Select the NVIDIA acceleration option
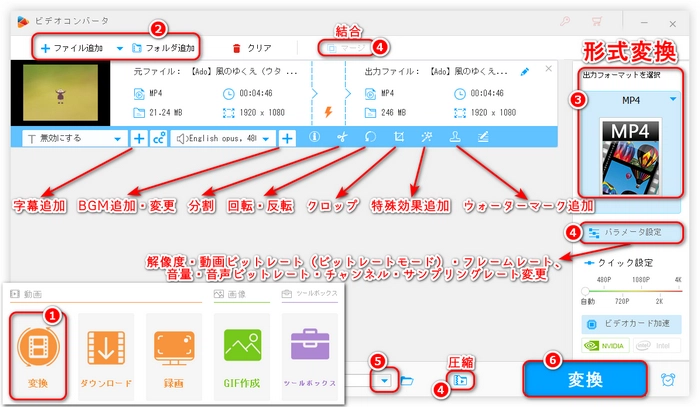 pos(605,345)
